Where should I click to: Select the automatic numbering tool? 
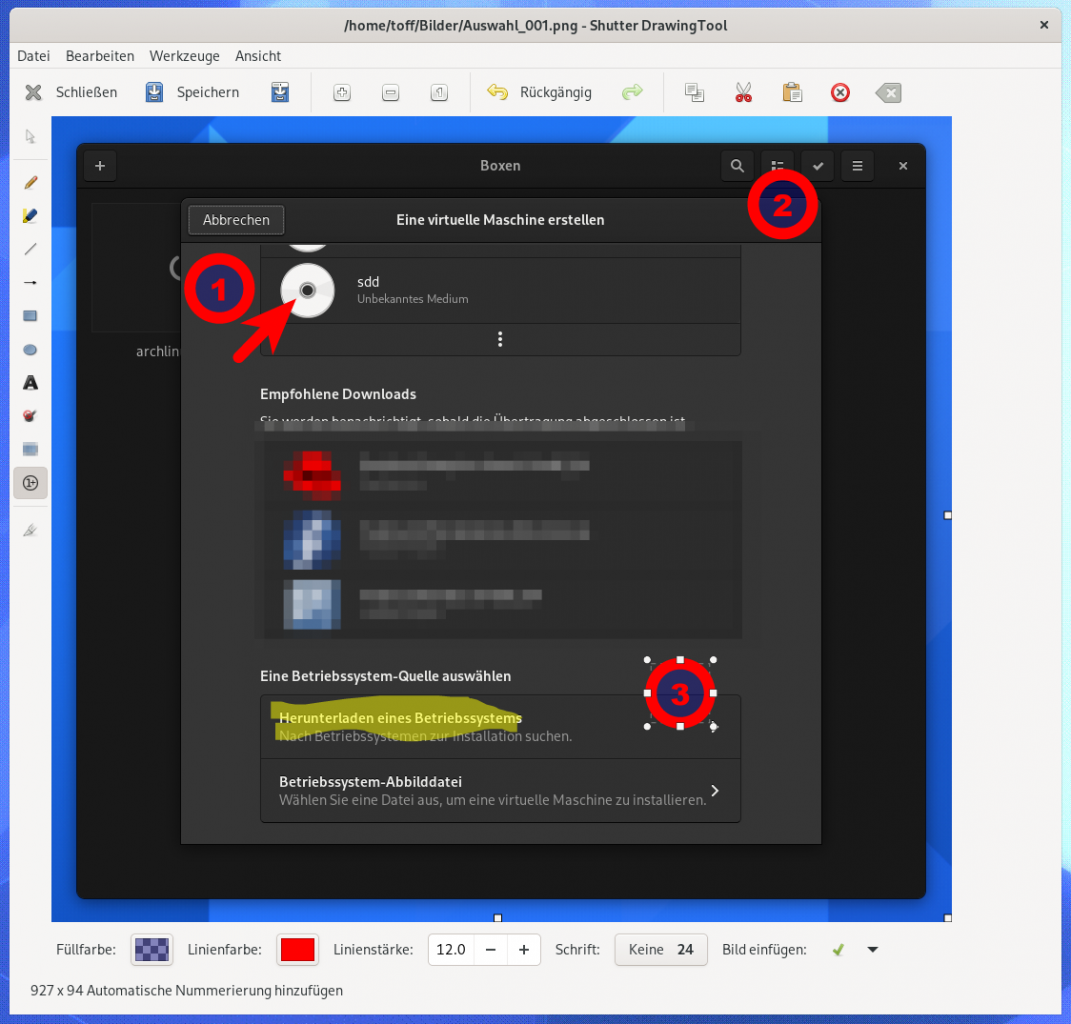point(30,483)
